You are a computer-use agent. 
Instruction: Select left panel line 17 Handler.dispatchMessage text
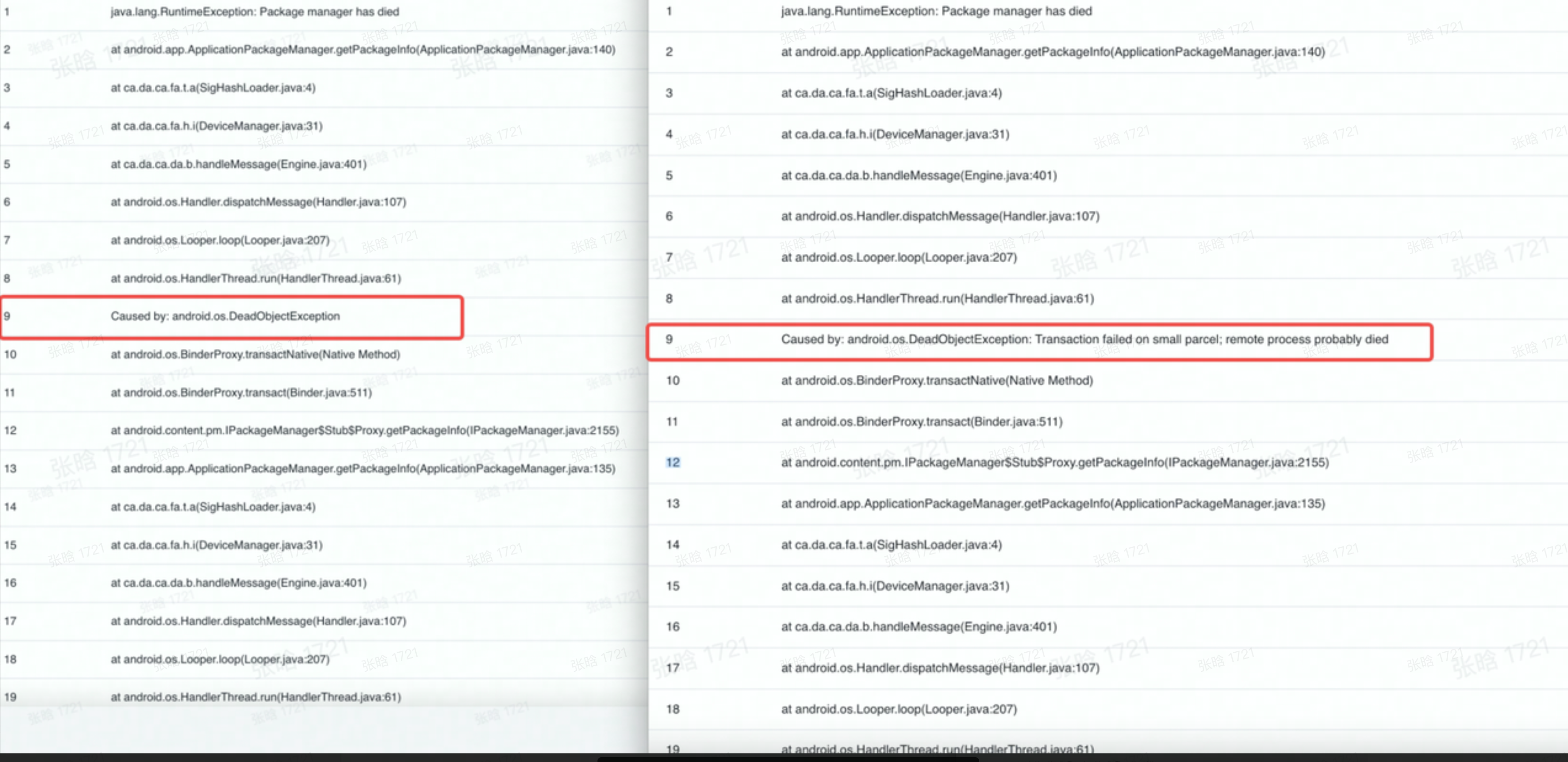(258, 621)
